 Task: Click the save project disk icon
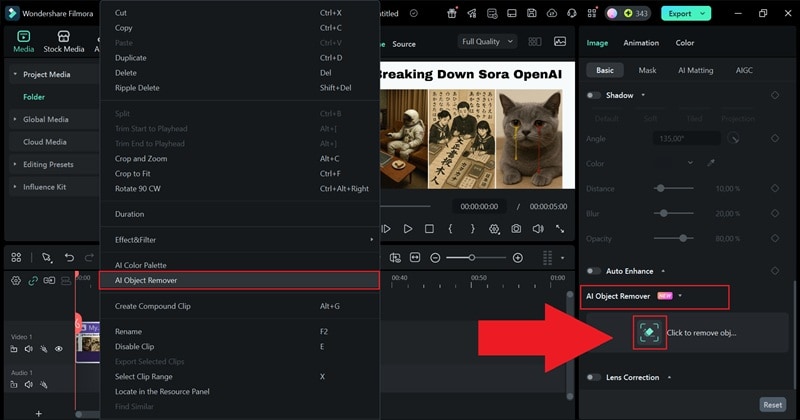pyautogui.click(x=532, y=13)
